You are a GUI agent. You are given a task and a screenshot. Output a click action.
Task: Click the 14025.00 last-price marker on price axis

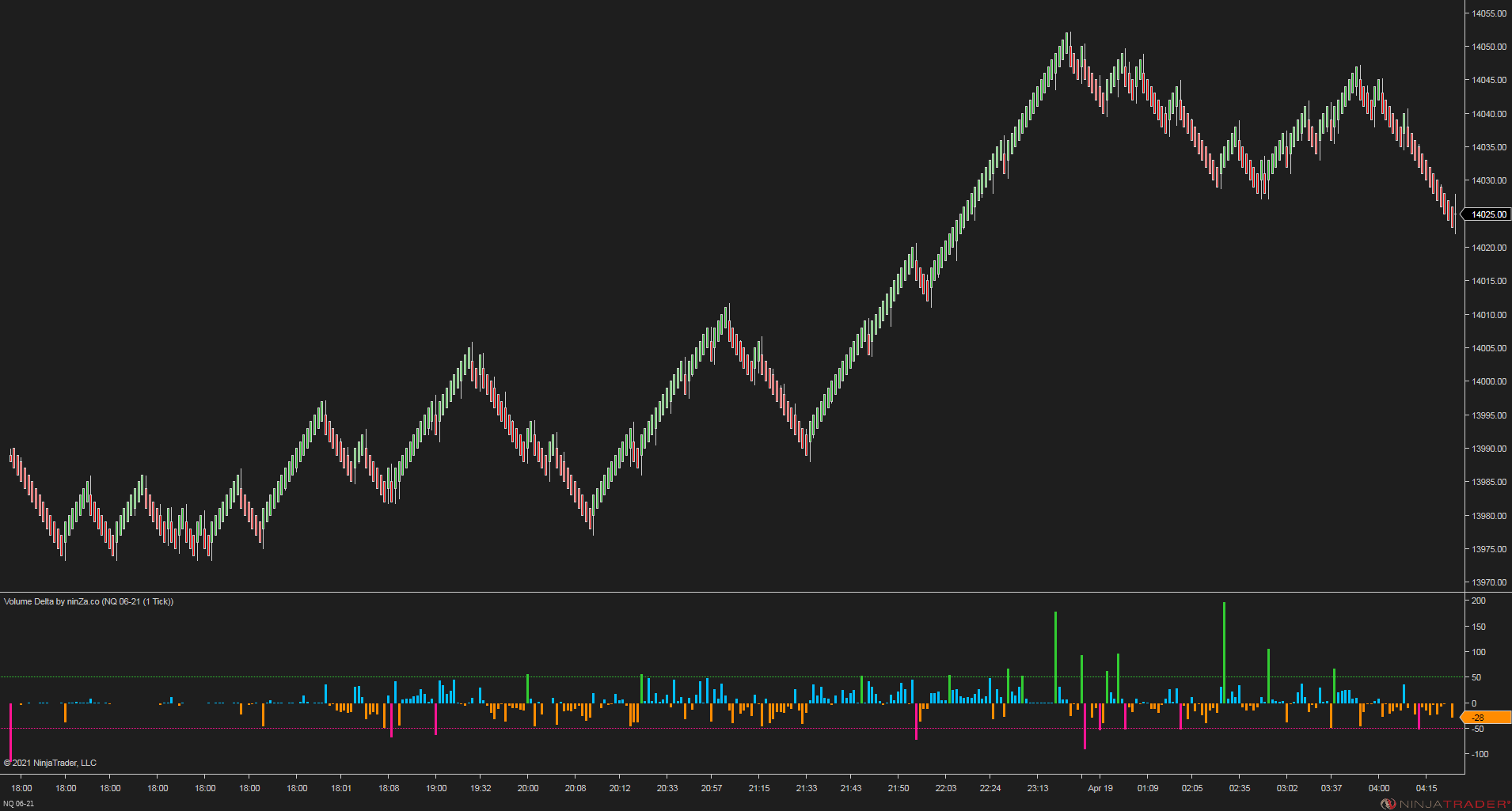(x=1487, y=214)
